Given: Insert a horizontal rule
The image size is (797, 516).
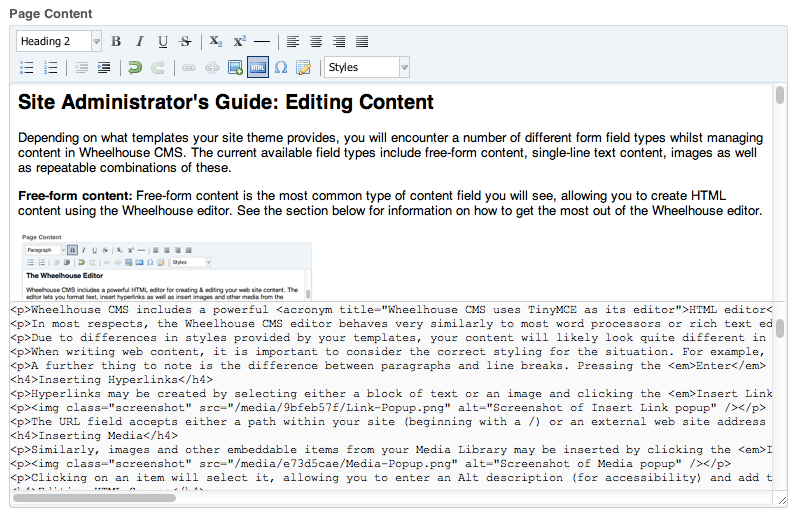Looking at the screenshot, I should 262,42.
